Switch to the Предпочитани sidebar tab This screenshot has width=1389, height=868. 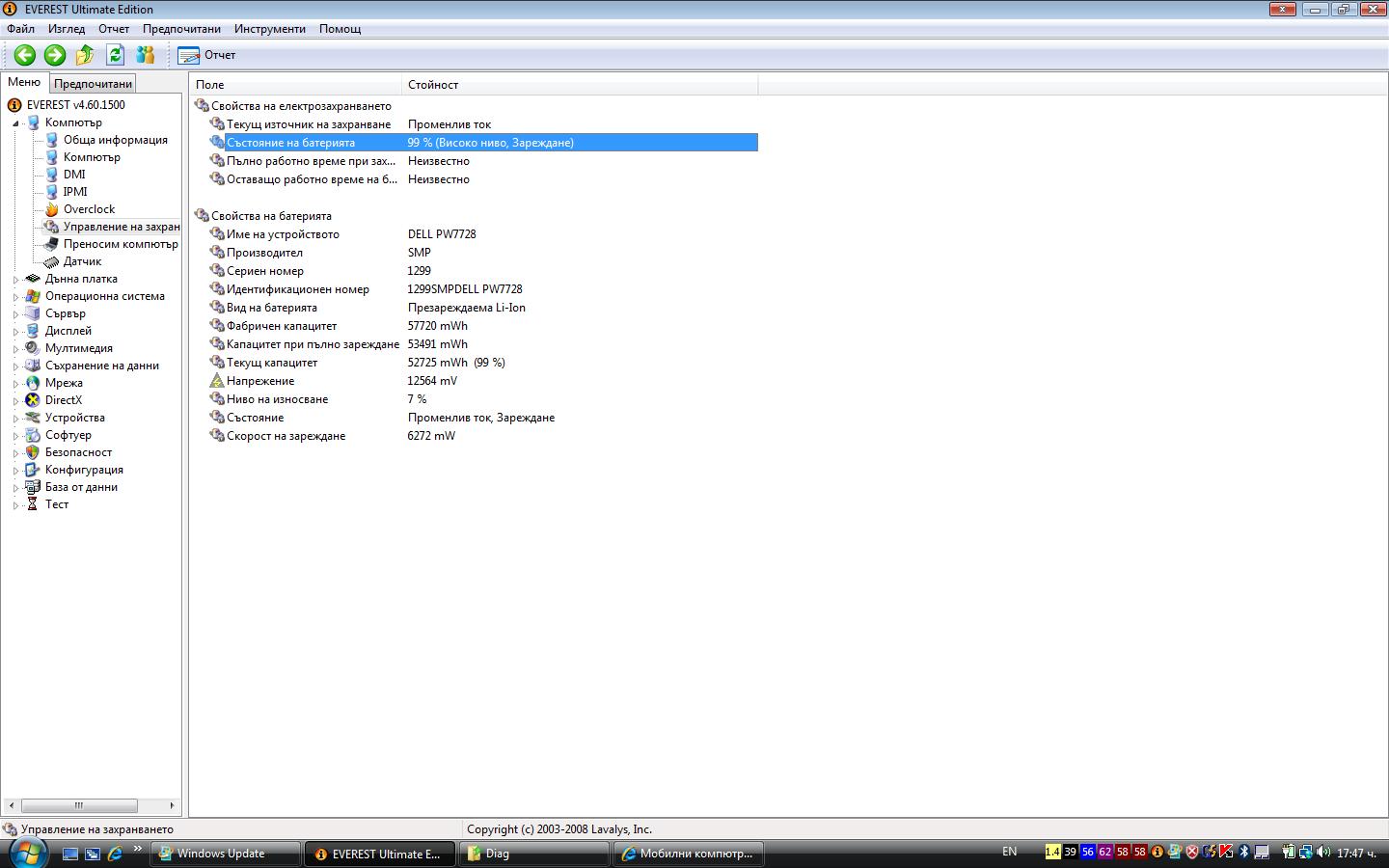pos(93,84)
